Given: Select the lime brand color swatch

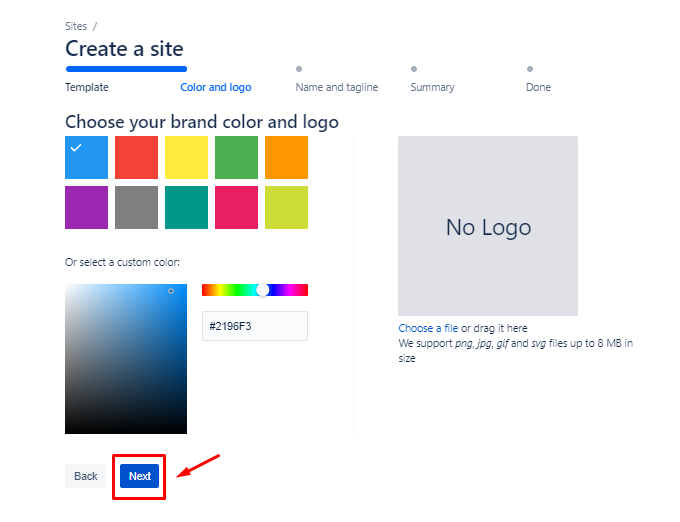Looking at the screenshot, I should (x=286, y=207).
